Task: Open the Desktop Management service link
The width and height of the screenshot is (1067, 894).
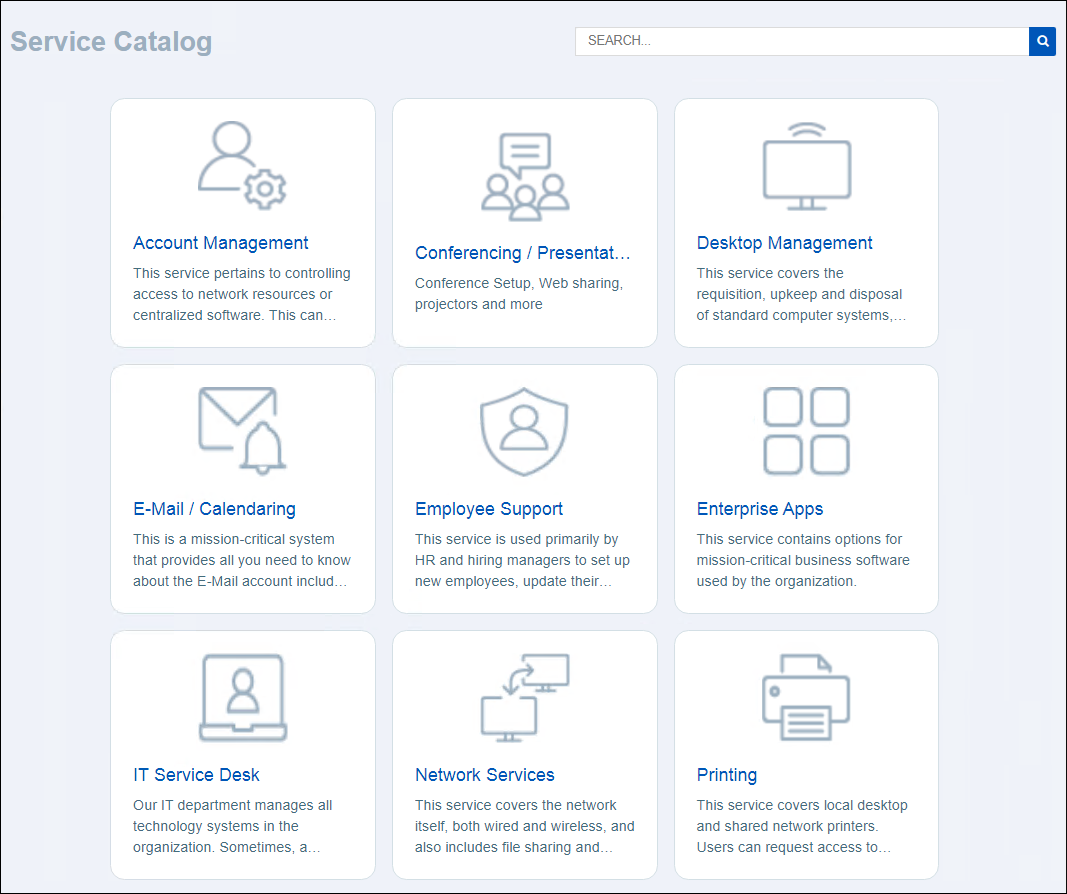Action: pos(784,243)
